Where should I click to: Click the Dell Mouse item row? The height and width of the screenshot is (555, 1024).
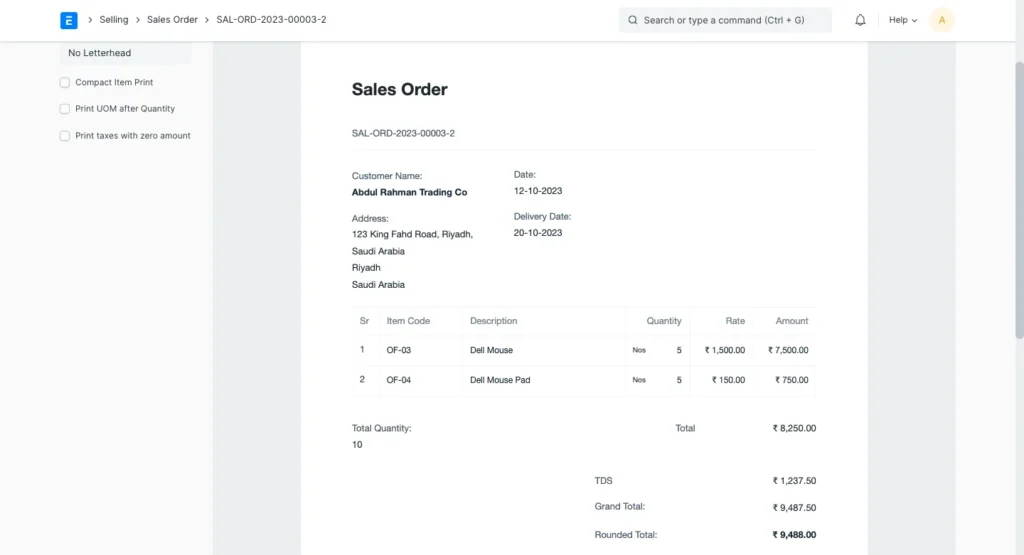(583, 350)
